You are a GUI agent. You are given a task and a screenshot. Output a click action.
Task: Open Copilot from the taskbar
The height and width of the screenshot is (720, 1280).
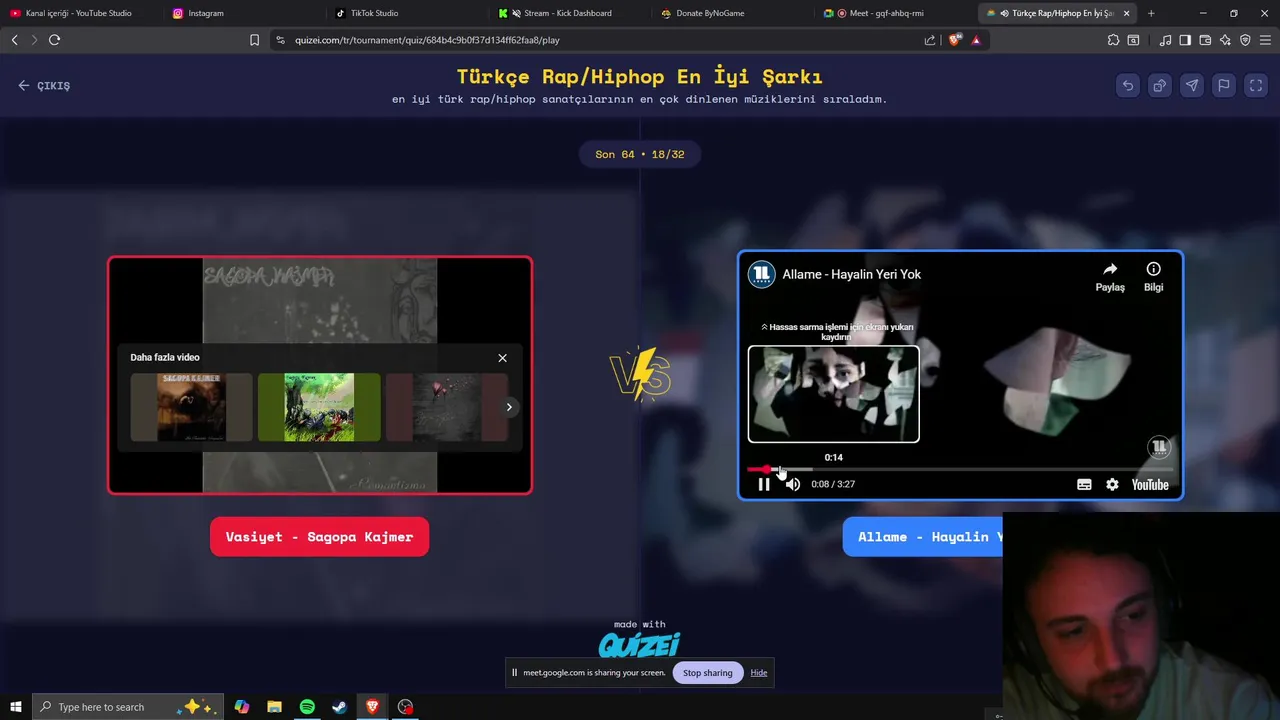[x=242, y=707]
